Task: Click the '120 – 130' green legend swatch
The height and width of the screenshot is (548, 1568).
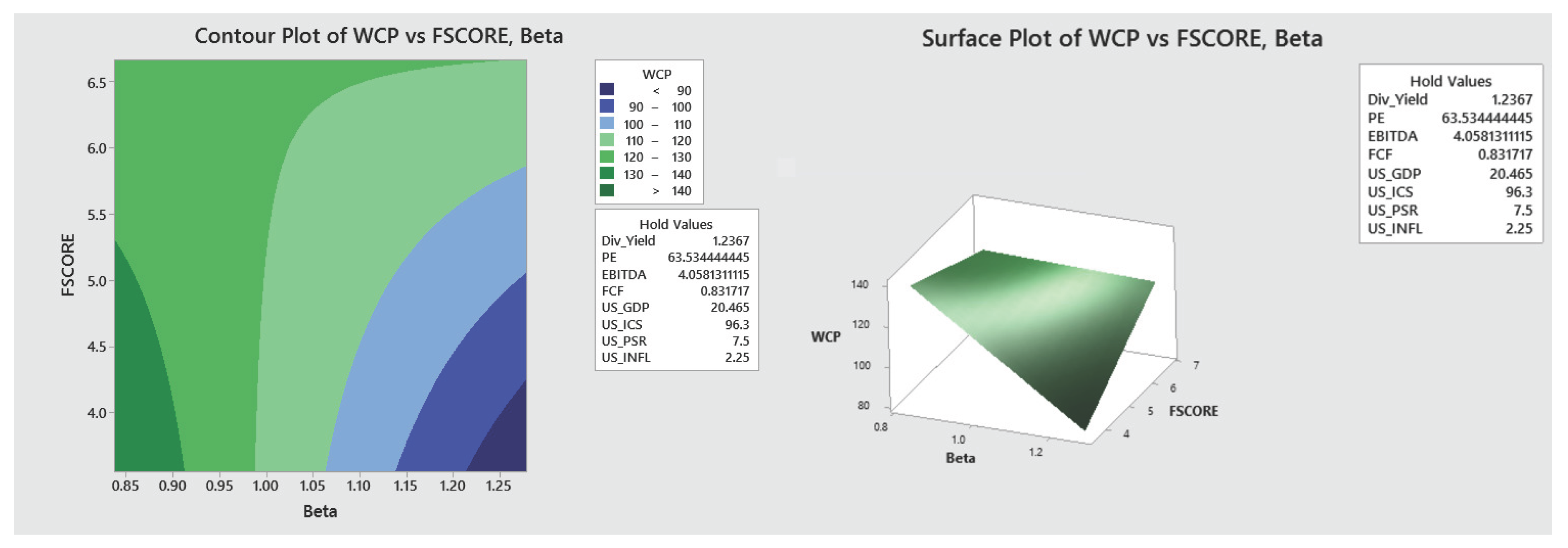Action: (x=606, y=157)
